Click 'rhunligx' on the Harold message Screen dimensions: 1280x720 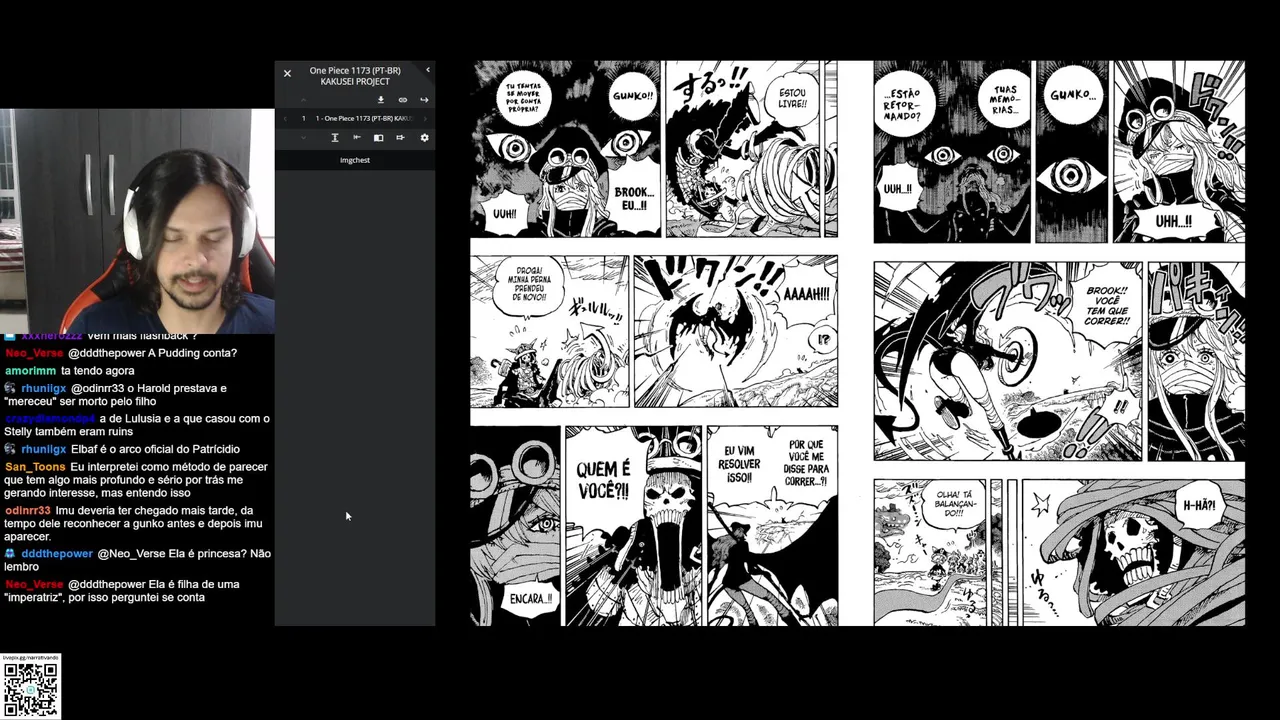pyautogui.click(x=43, y=388)
